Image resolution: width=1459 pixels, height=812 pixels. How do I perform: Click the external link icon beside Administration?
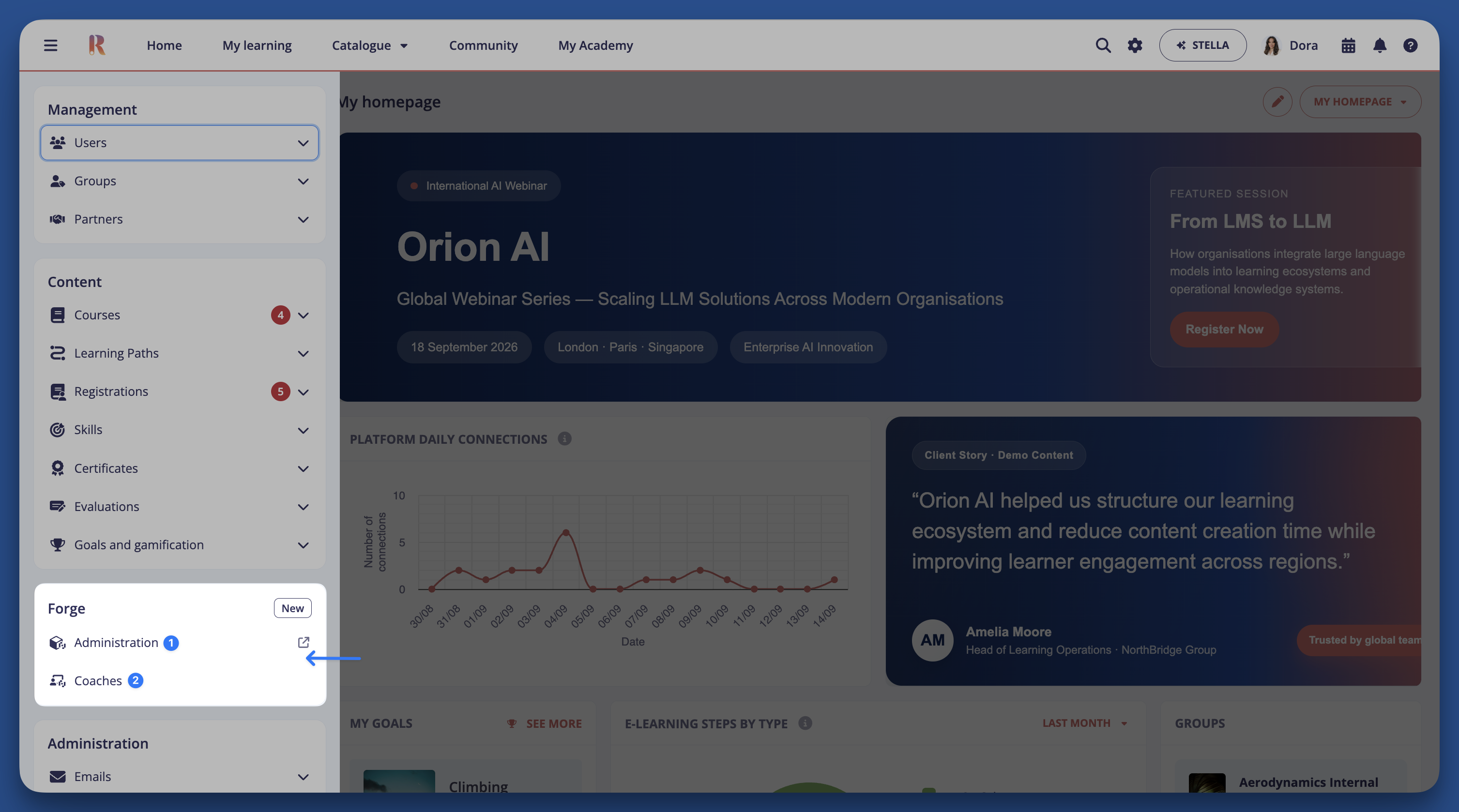(304, 642)
